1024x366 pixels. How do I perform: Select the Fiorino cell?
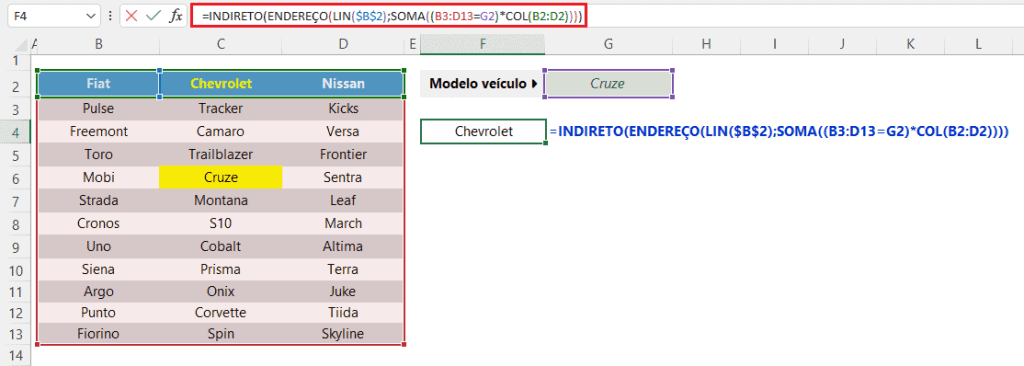98,334
